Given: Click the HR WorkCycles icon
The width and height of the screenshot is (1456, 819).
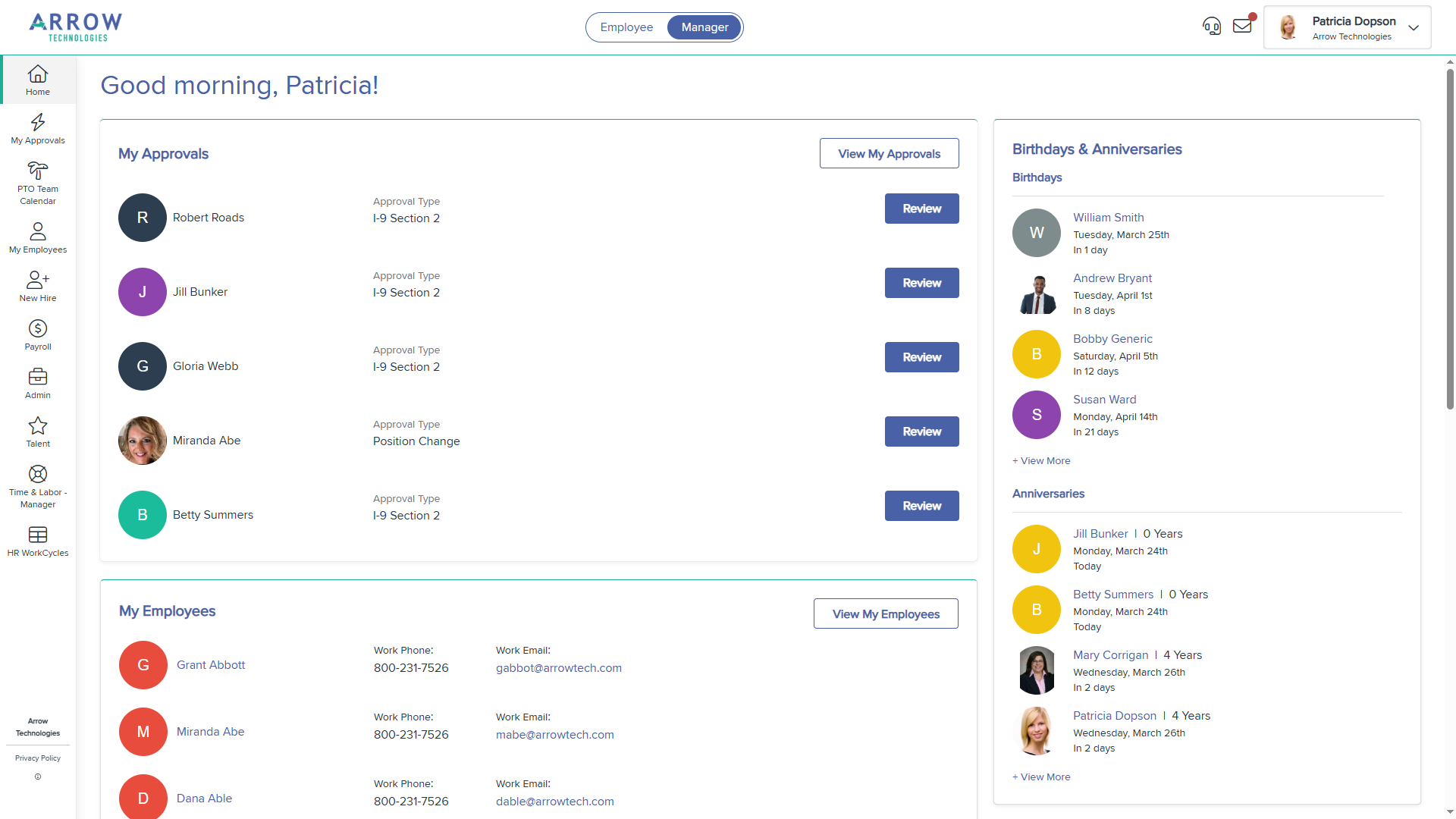Looking at the screenshot, I should [37, 540].
